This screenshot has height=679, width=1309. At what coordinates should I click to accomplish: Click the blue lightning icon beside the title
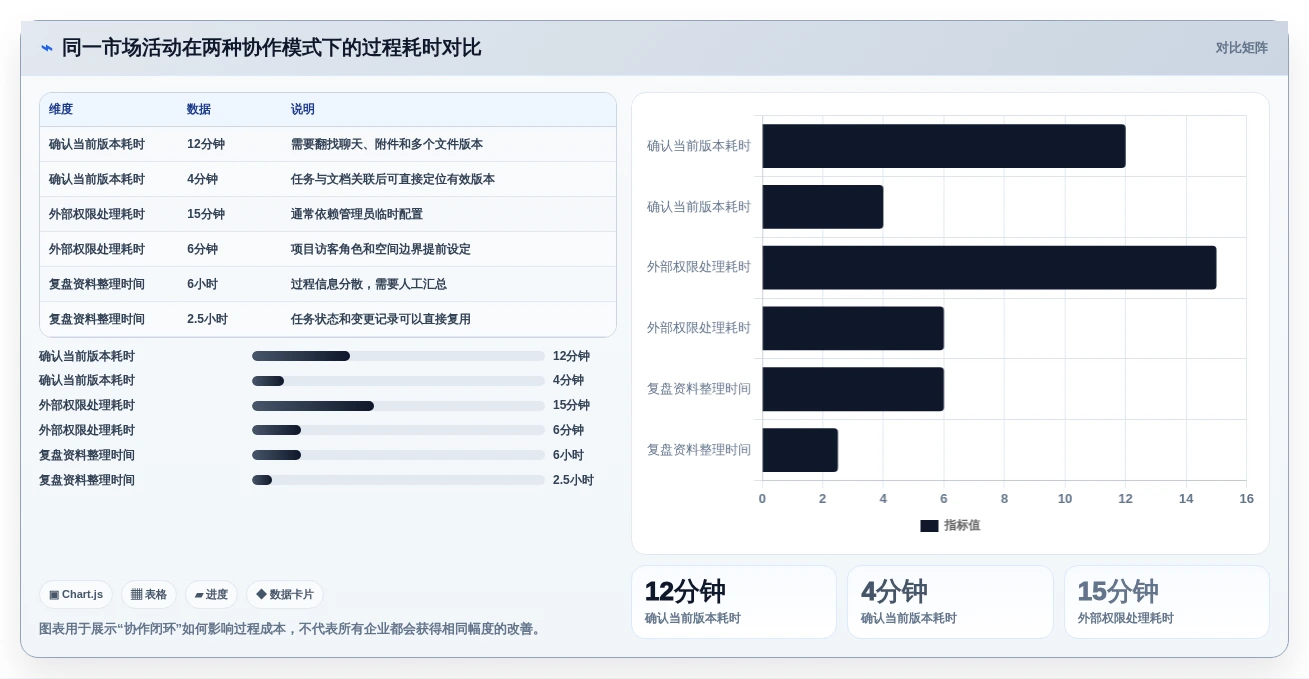point(47,48)
